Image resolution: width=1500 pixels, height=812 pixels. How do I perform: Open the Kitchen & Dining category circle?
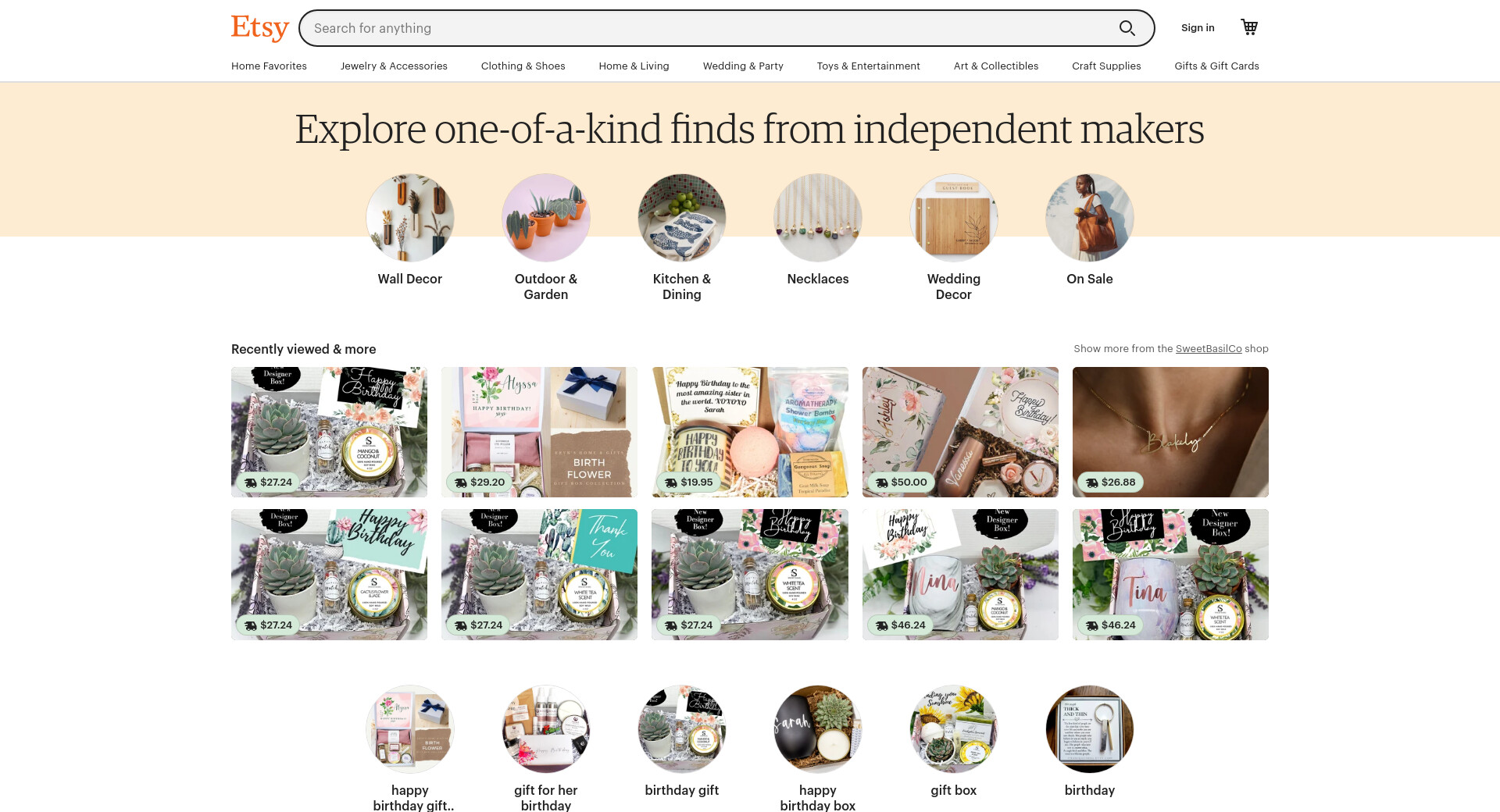[x=682, y=218]
